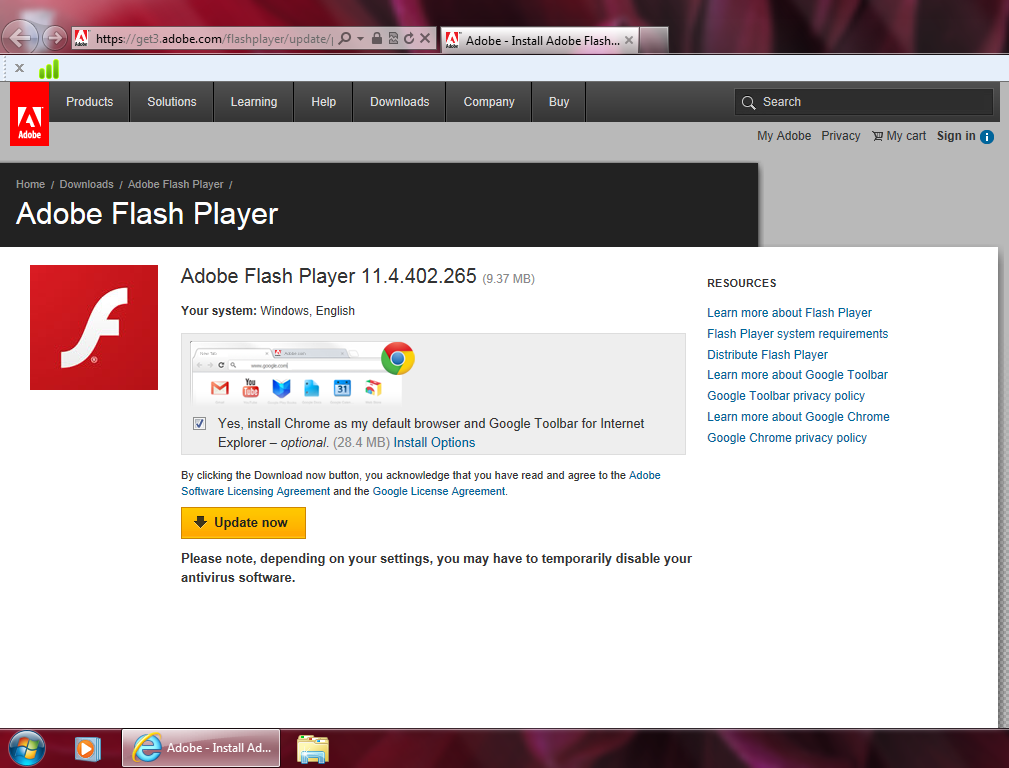Open Windows Explorer folder on the taskbar

pyautogui.click(x=313, y=748)
